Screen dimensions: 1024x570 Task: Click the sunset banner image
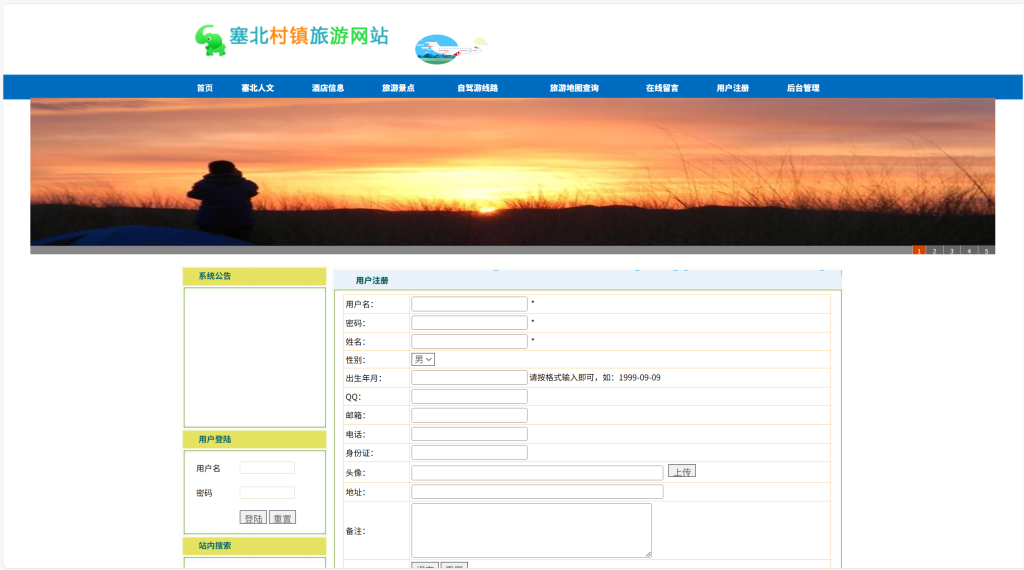[x=512, y=172]
